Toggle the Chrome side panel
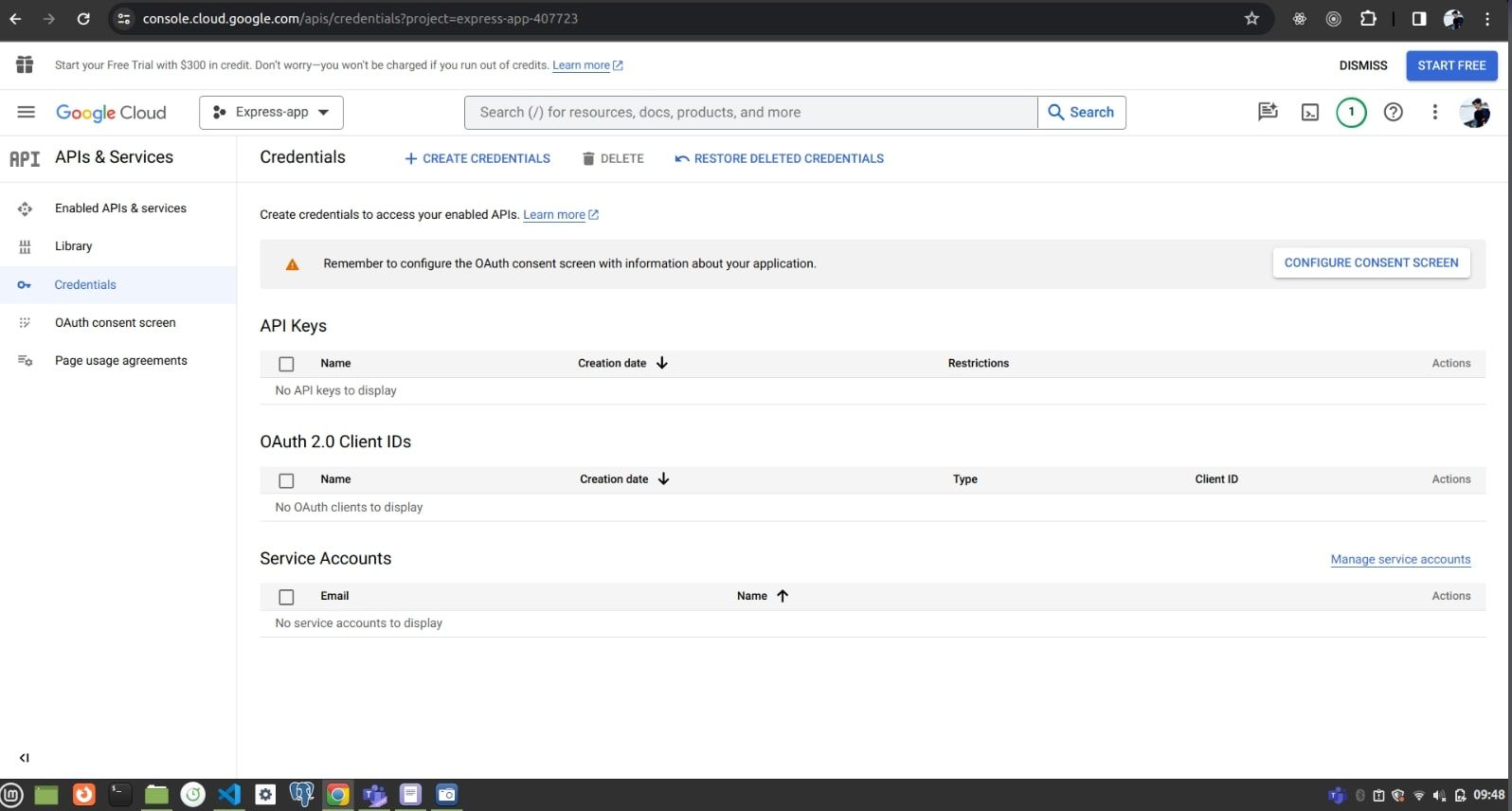This screenshot has height=811, width=1512. 1418,18
